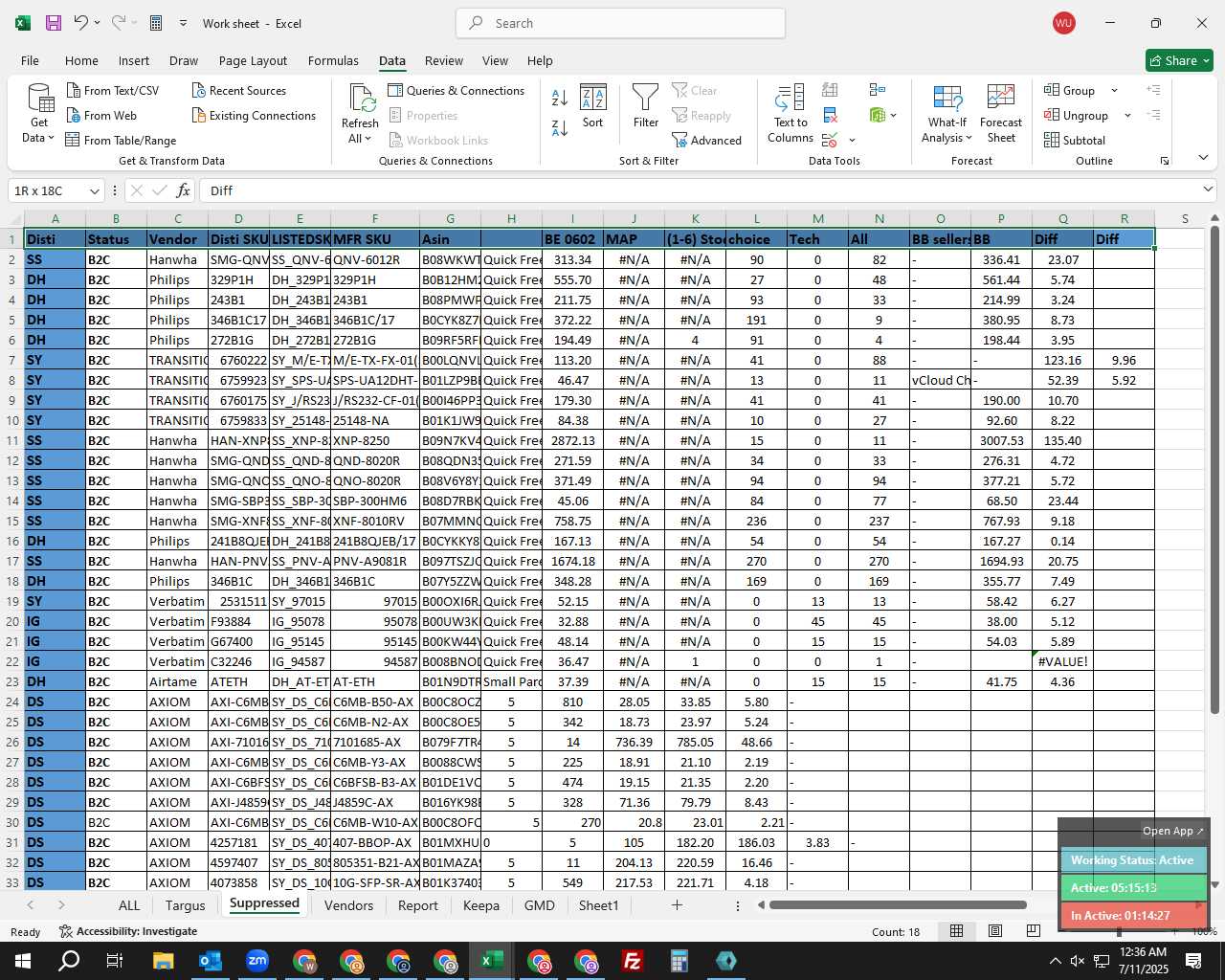Screen dimensions: 1225x980
Task: Click the Flash Fill icon
Action: (831, 90)
